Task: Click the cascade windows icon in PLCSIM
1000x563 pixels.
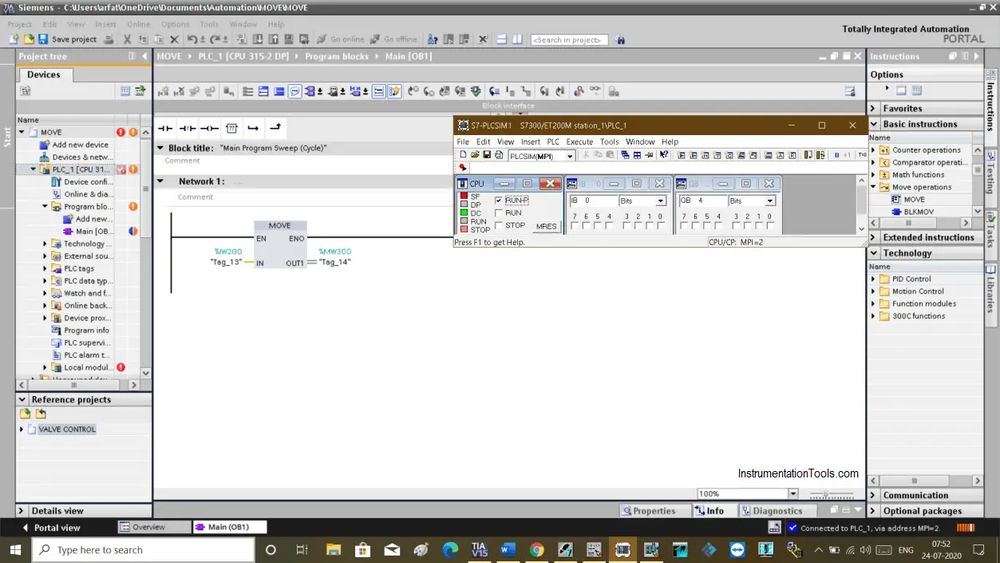Action: [x=626, y=155]
